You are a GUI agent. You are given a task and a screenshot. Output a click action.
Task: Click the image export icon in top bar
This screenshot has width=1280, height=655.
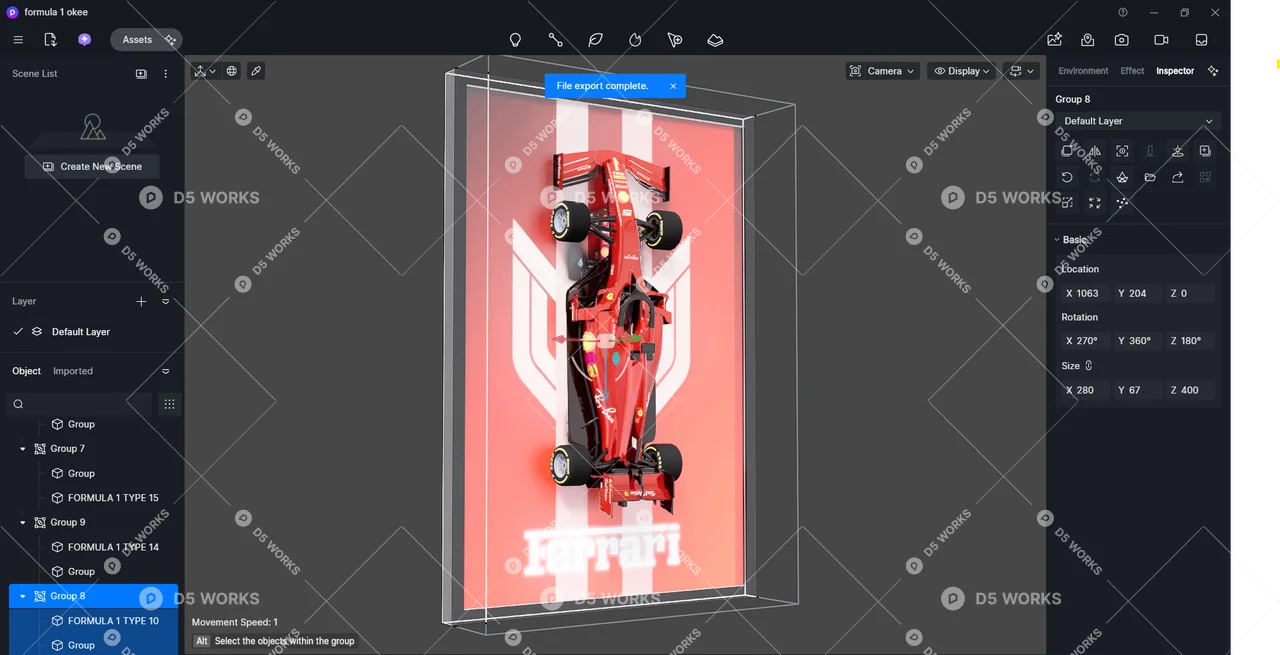[x=1054, y=40]
